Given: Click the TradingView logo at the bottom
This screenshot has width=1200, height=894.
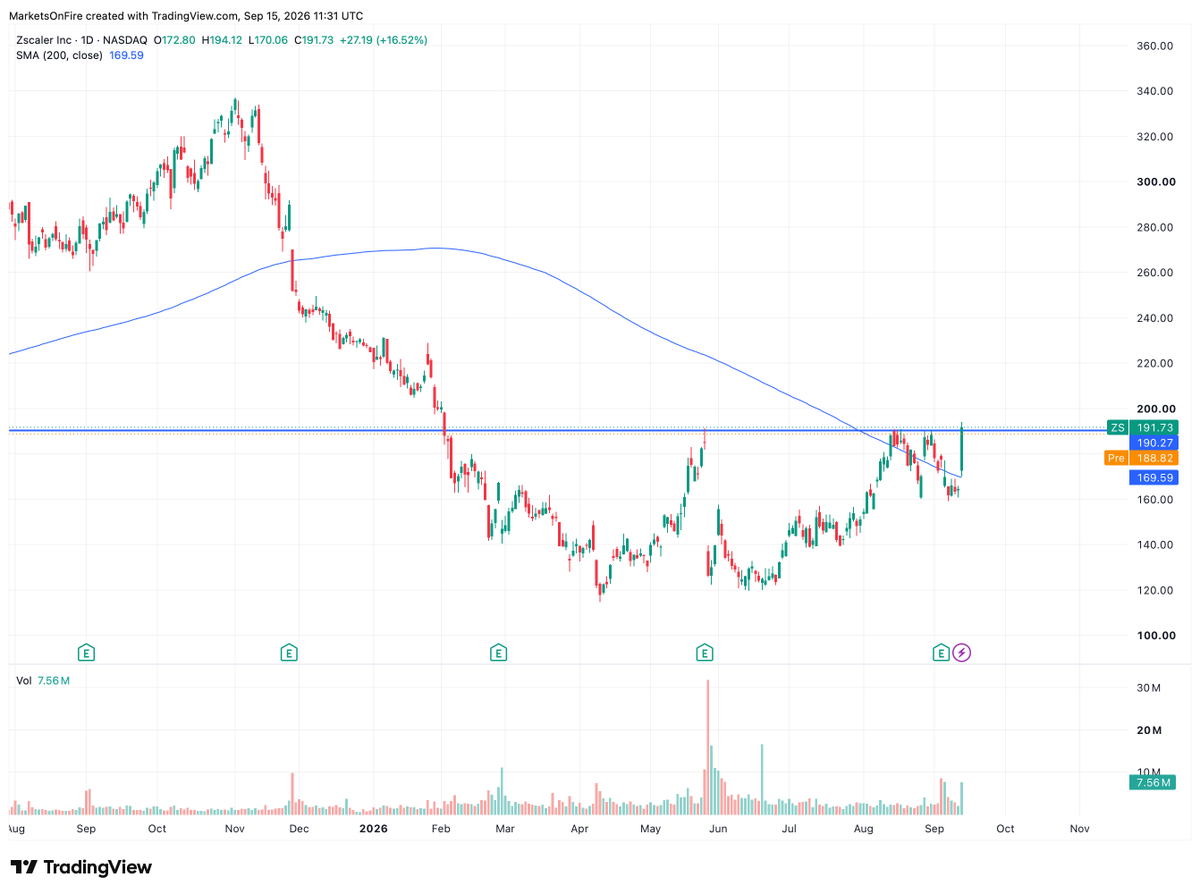Looking at the screenshot, I should 81,867.
